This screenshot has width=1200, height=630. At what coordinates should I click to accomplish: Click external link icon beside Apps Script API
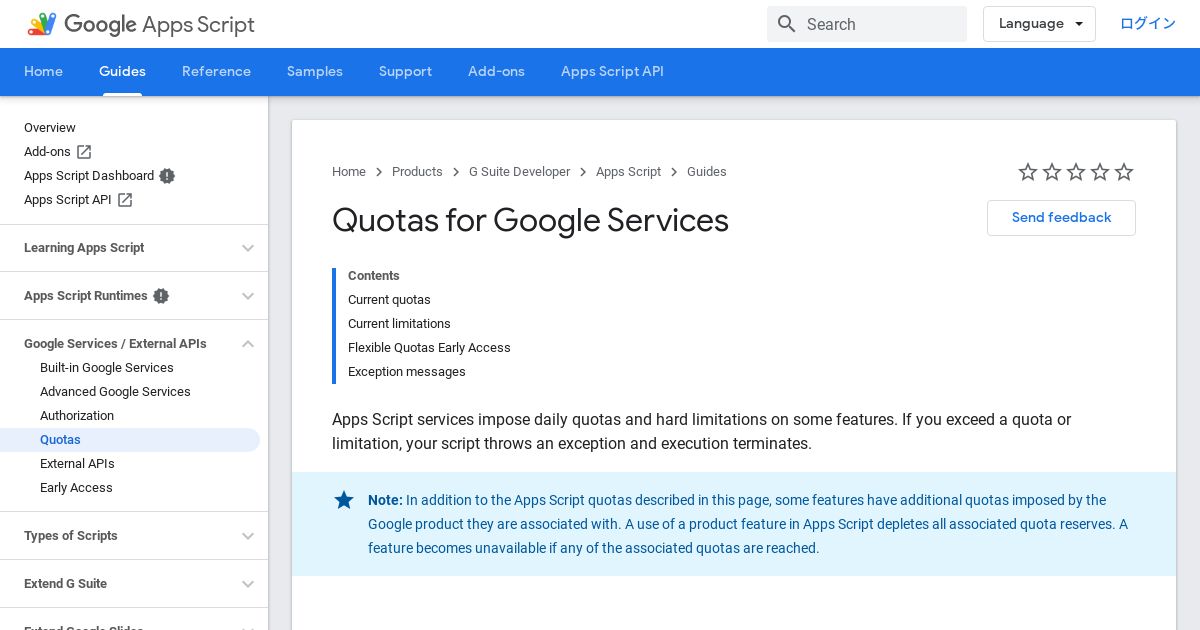125,200
